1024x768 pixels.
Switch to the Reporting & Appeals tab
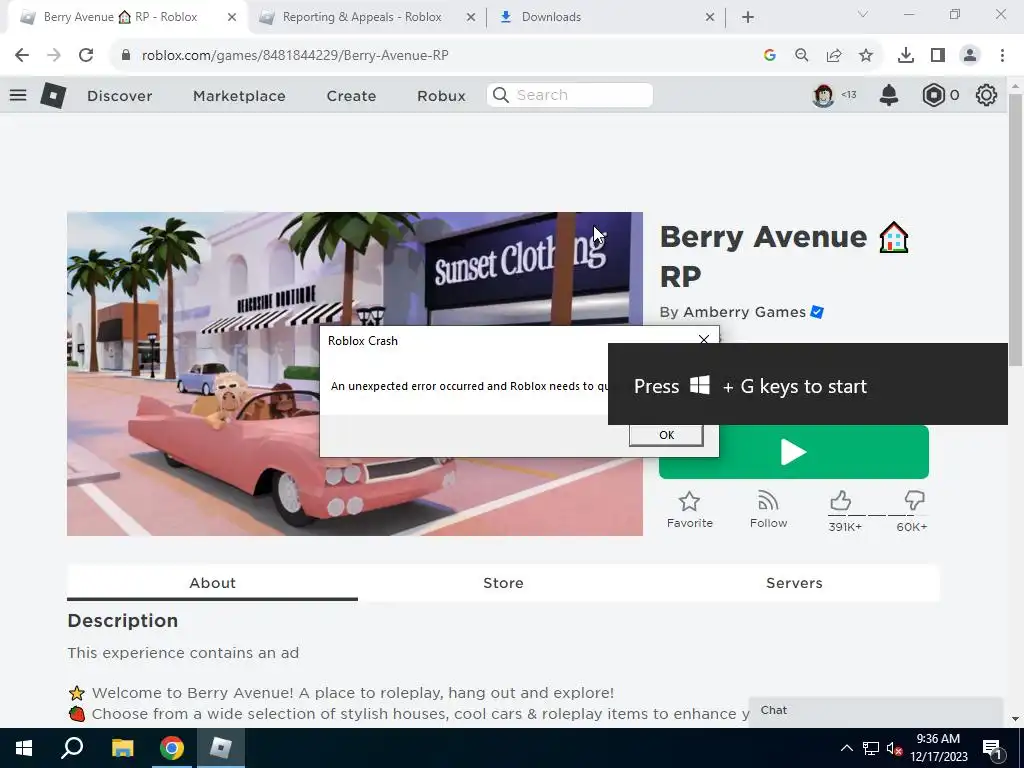click(x=362, y=18)
